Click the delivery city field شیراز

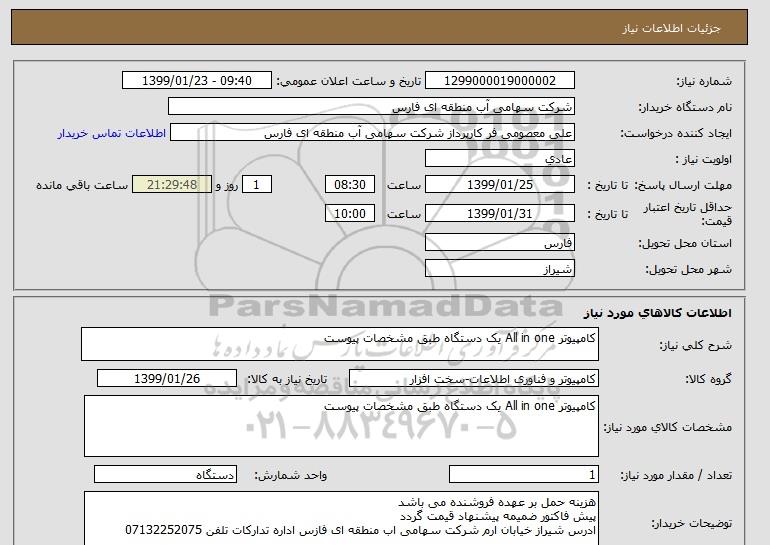click(499, 269)
